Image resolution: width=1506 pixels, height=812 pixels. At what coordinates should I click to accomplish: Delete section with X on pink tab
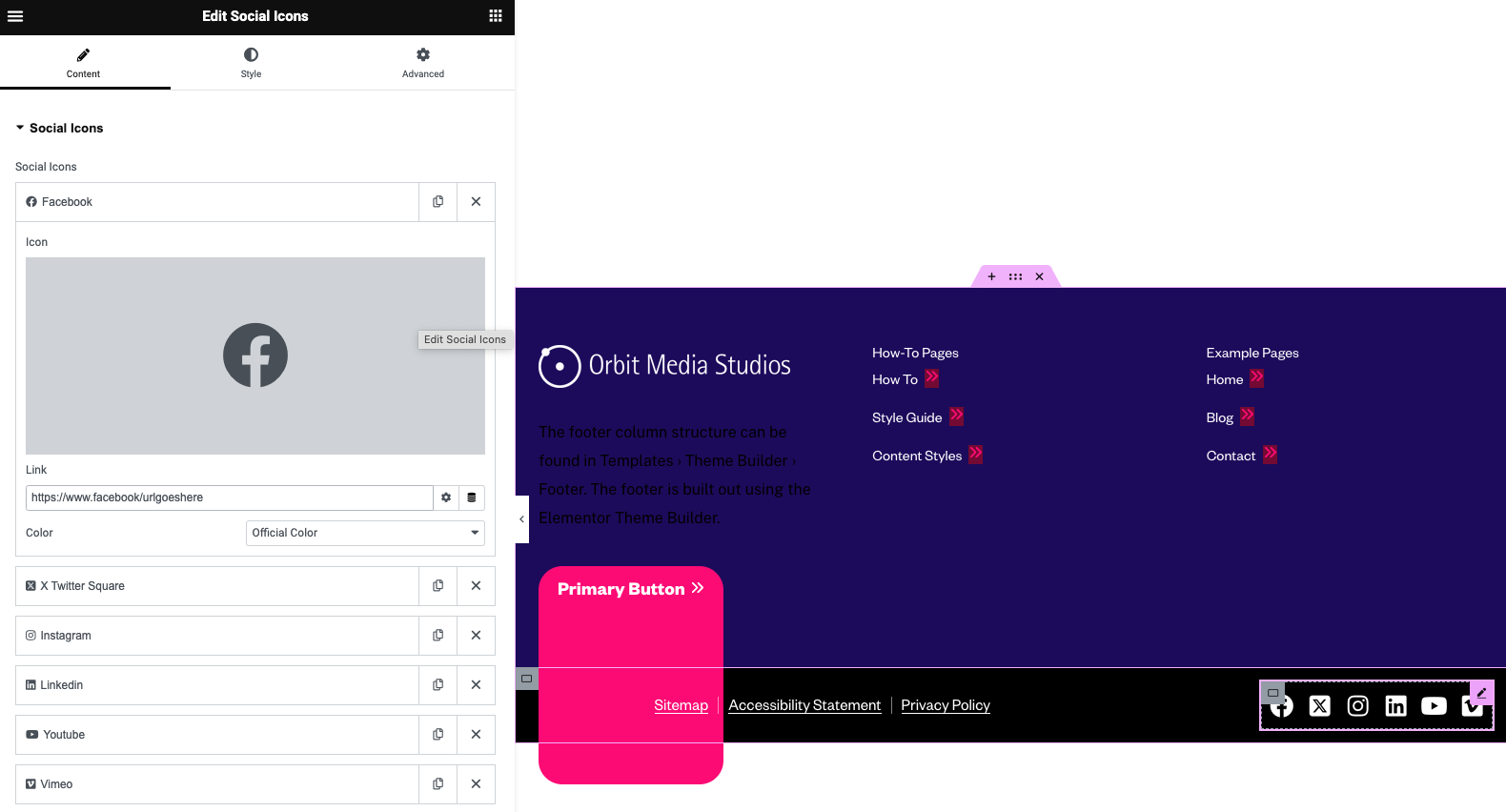point(1040,276)
